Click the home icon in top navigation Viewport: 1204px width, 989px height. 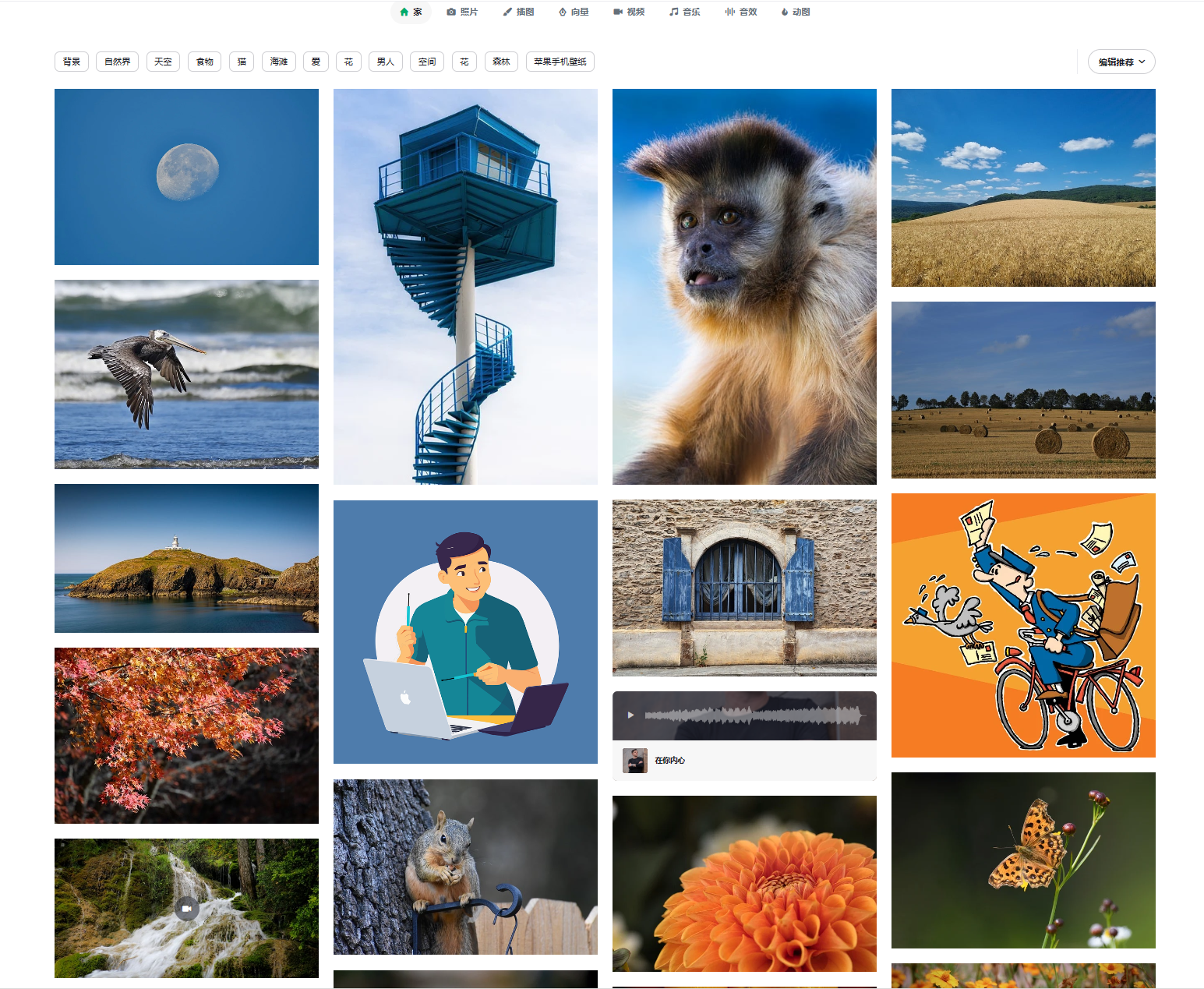tap(404, 12)
